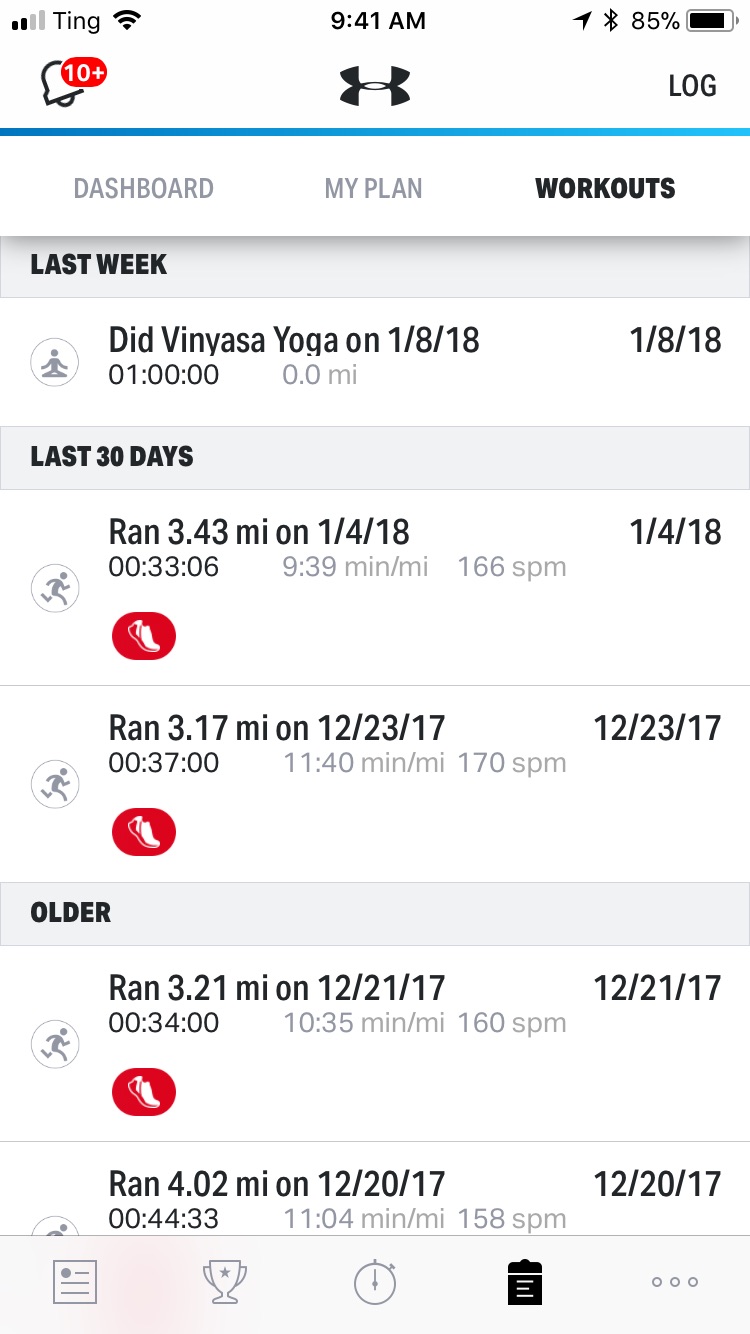Viewport: 750px width, 1334px height.
Task: Tap the LOG button
Action: [693, 86]
